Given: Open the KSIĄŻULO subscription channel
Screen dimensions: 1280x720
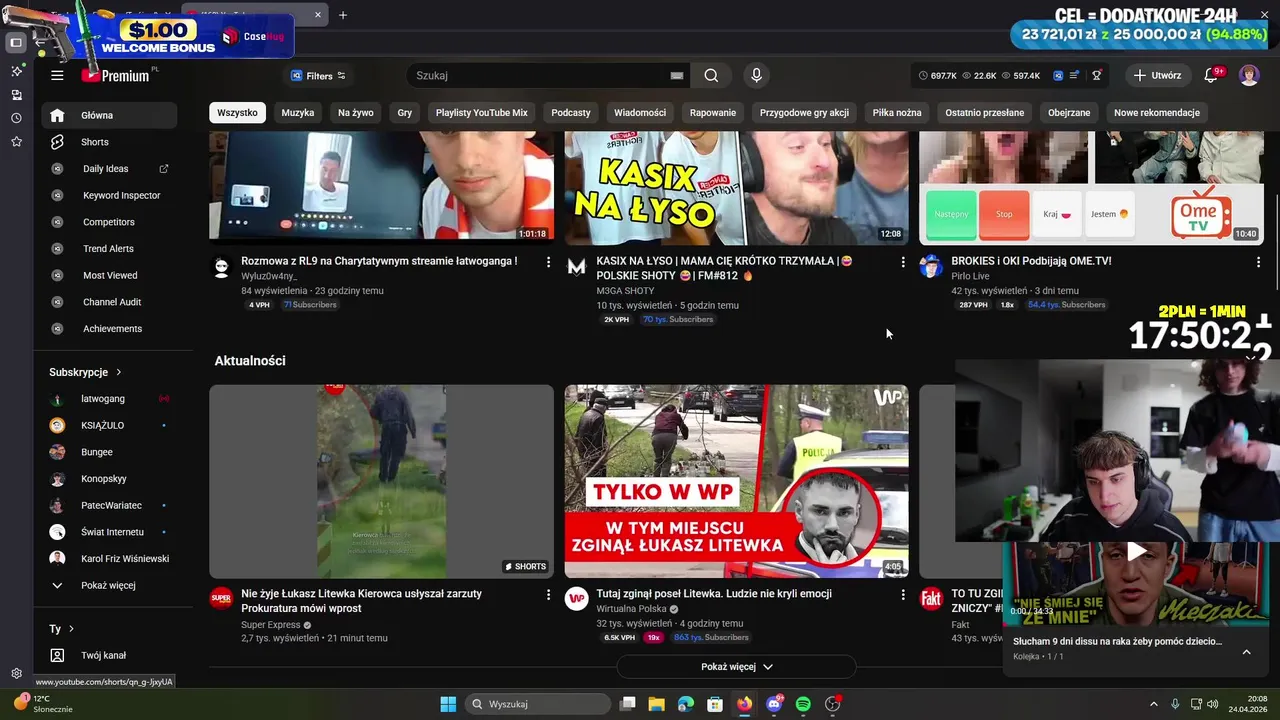Looking at the screenshot, I should click(110, 425).
